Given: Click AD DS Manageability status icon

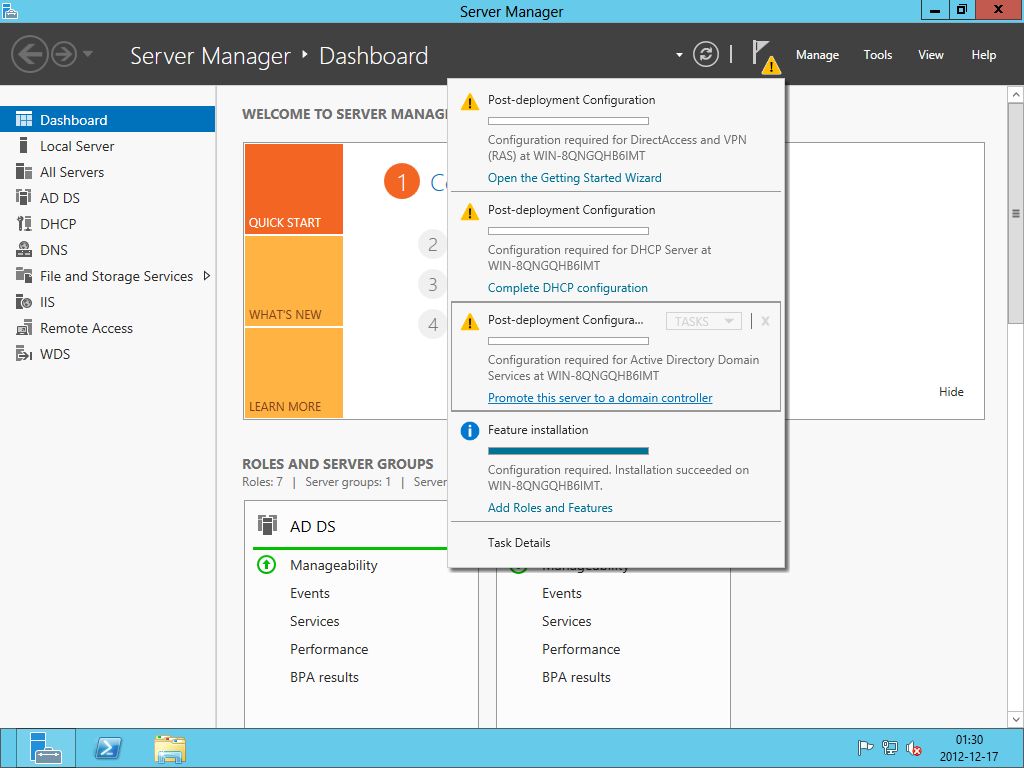Looking at the screenshot, I should 266,564.
